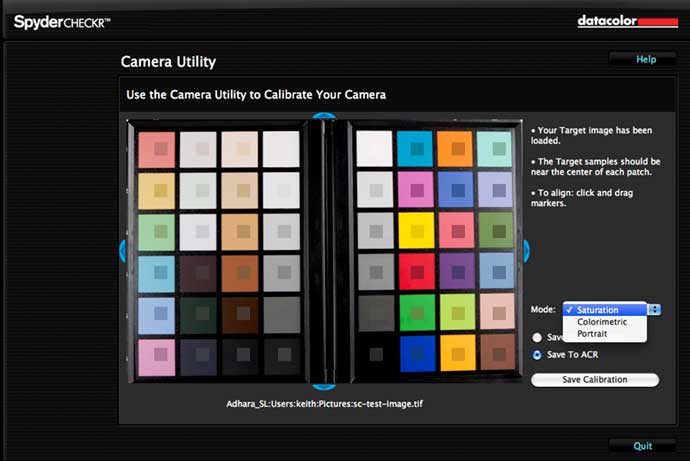This screenshot has height=461, width=690.
Task: Click the cyan patch in the right panel's top row
Action: tap(415, 149)
